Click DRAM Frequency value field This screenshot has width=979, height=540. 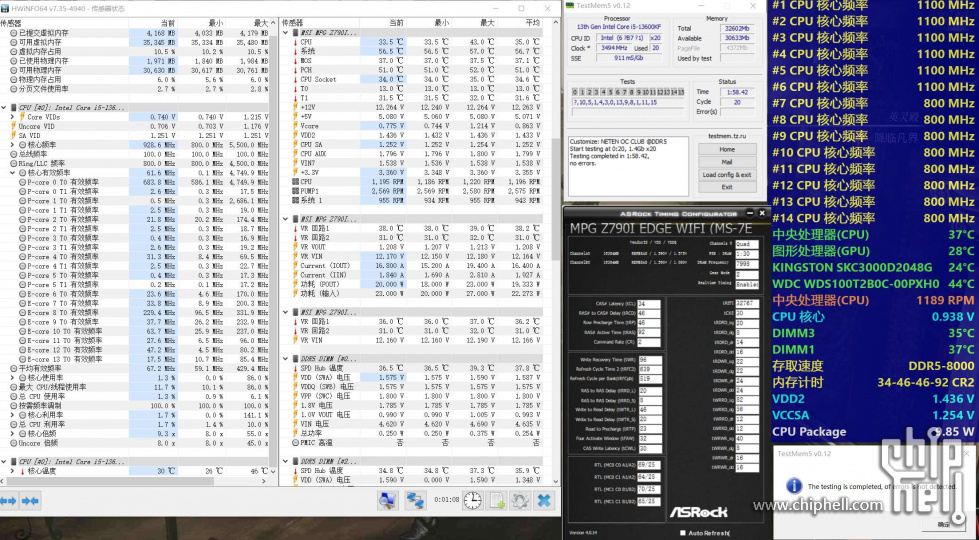(x=747, y=264)
